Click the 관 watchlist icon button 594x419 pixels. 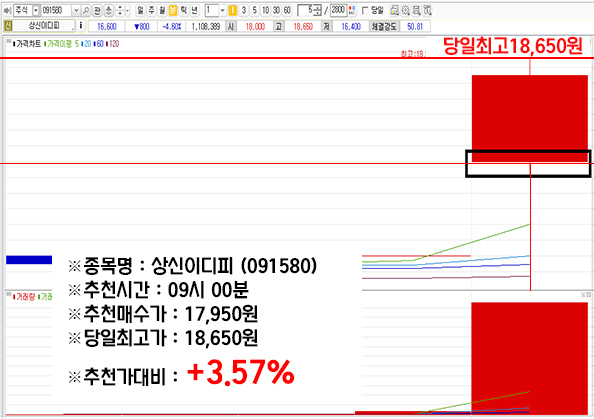coord(97,11)
